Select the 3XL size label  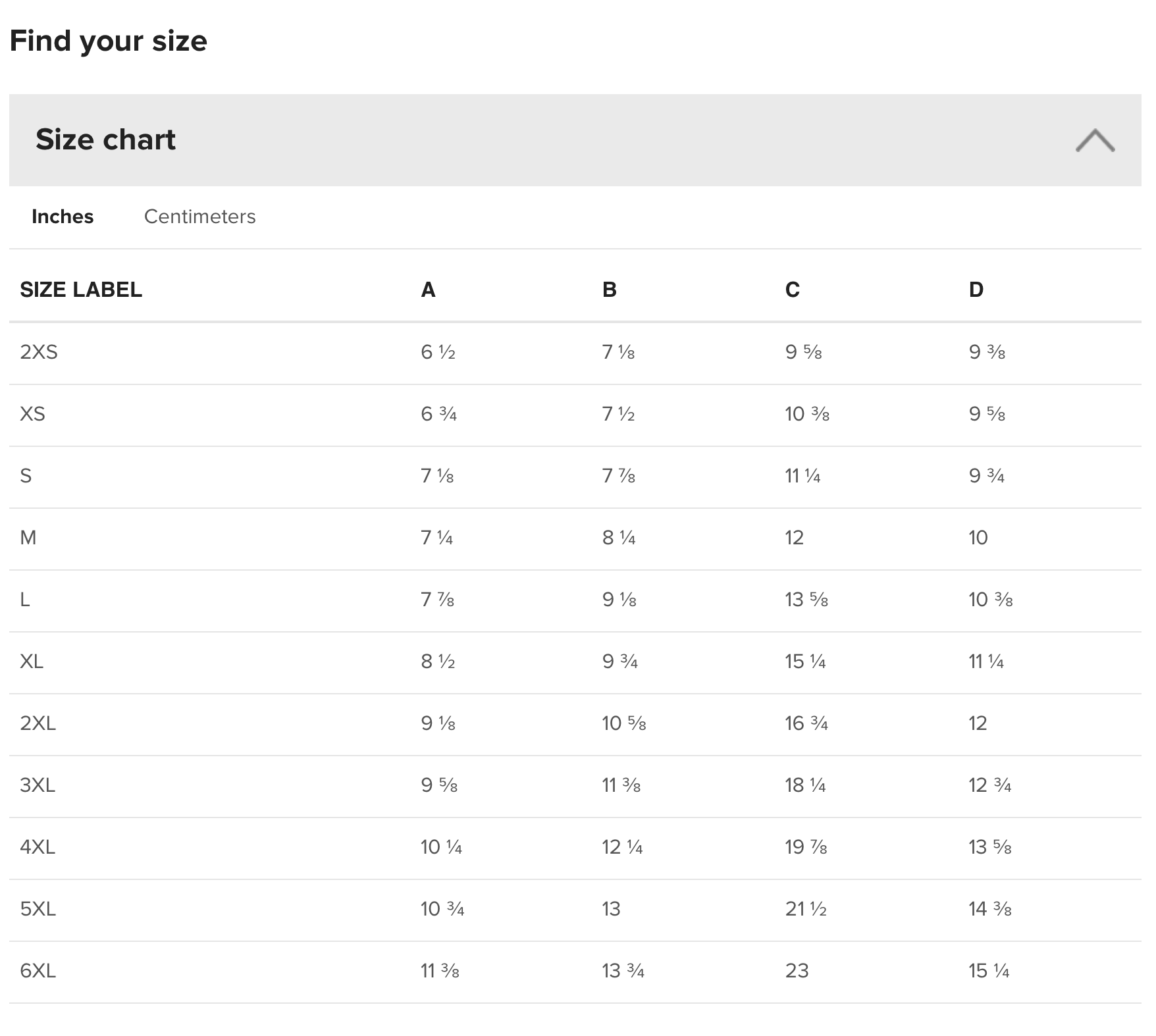pos(38,785)
